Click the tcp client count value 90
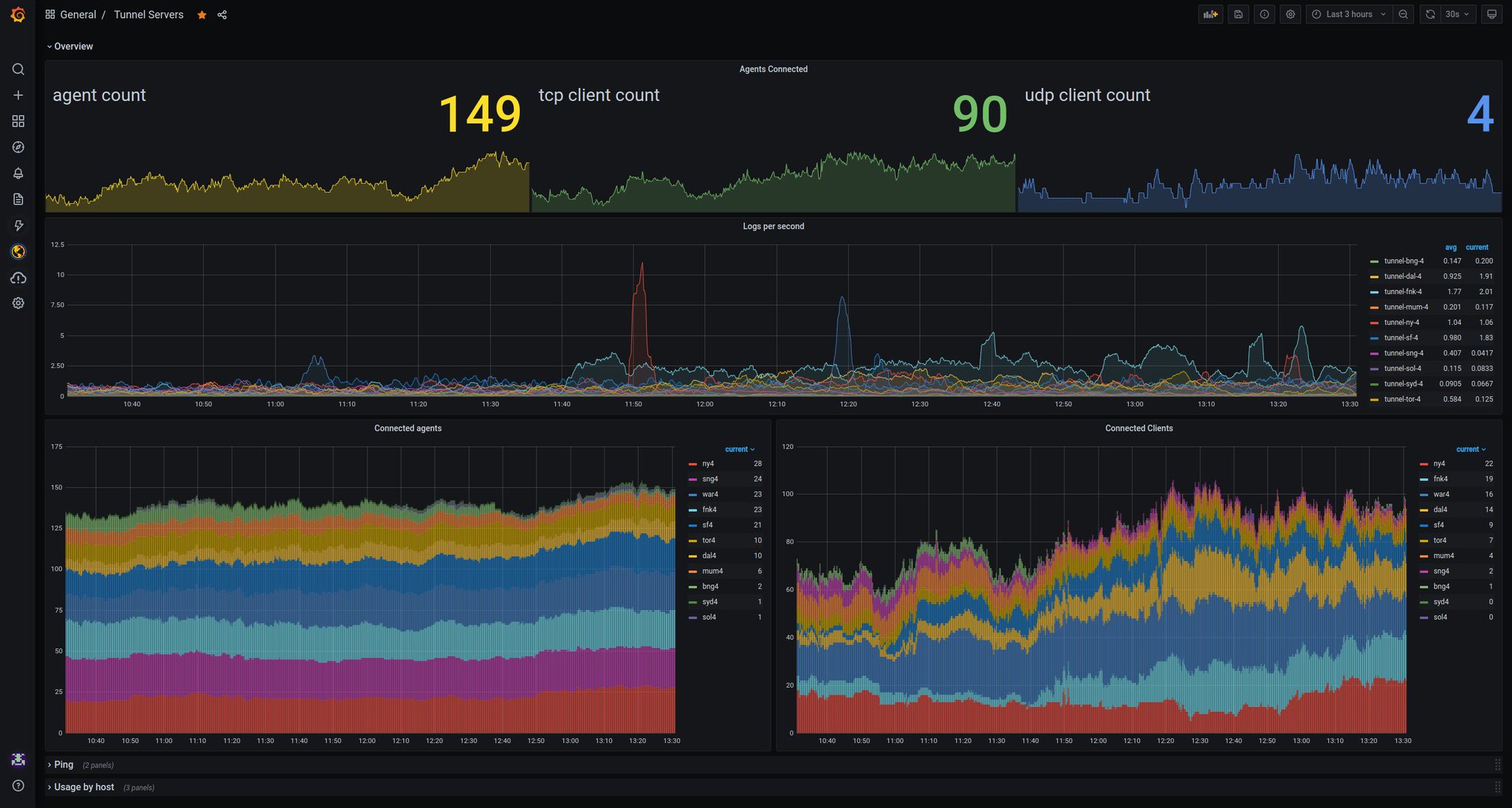The width and height of the screenshot is (1512, 808). (980, 114)
